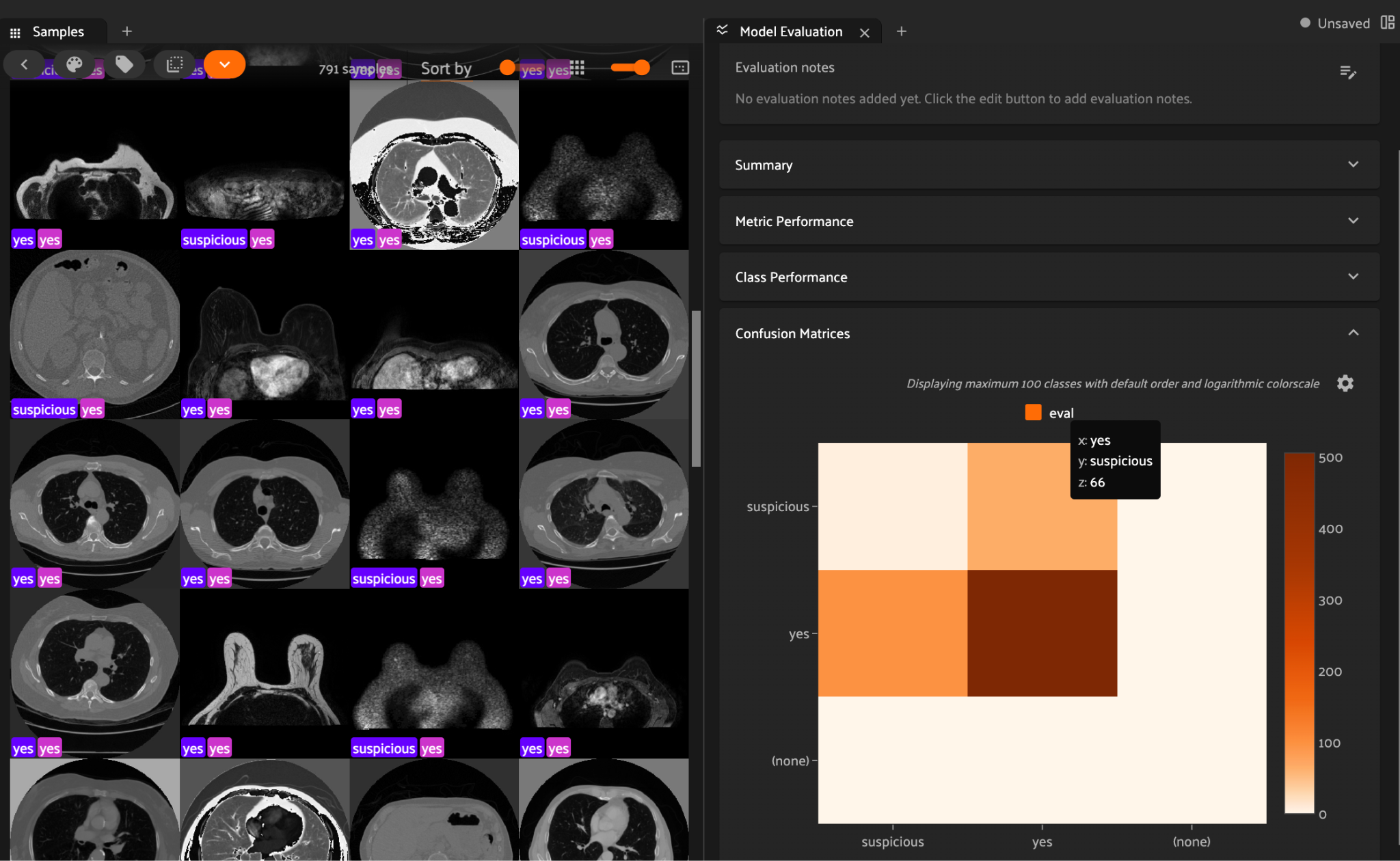Click the eval legend color swatch
Screen dimensions: 1400x861
(1033, 413)
